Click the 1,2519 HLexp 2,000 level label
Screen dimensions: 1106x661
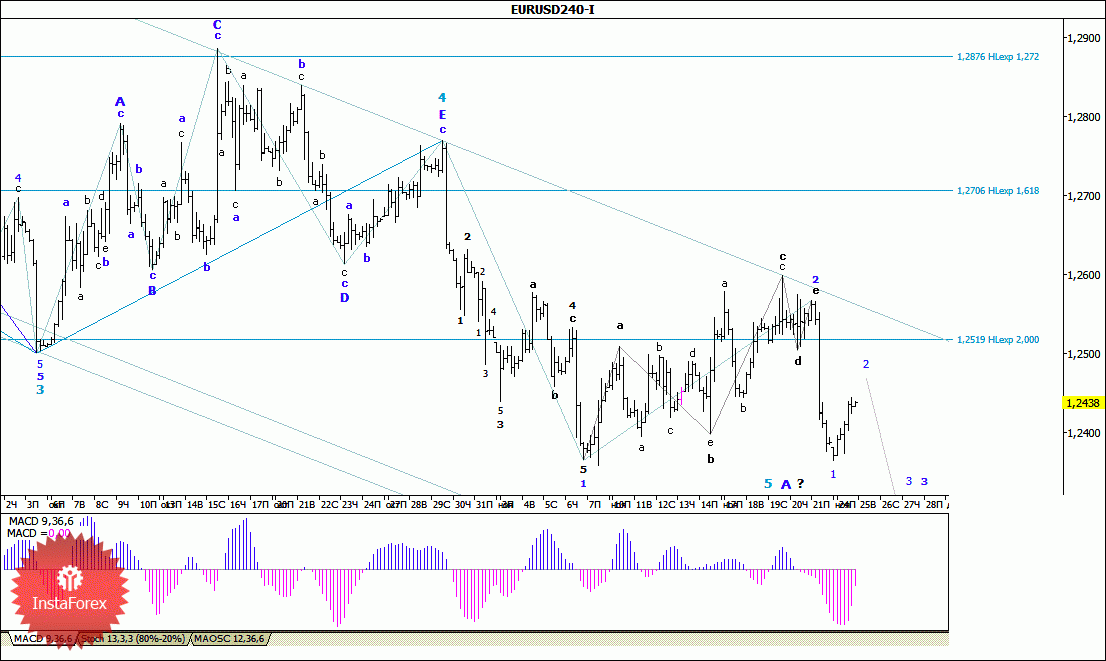(x=997, y=339)
